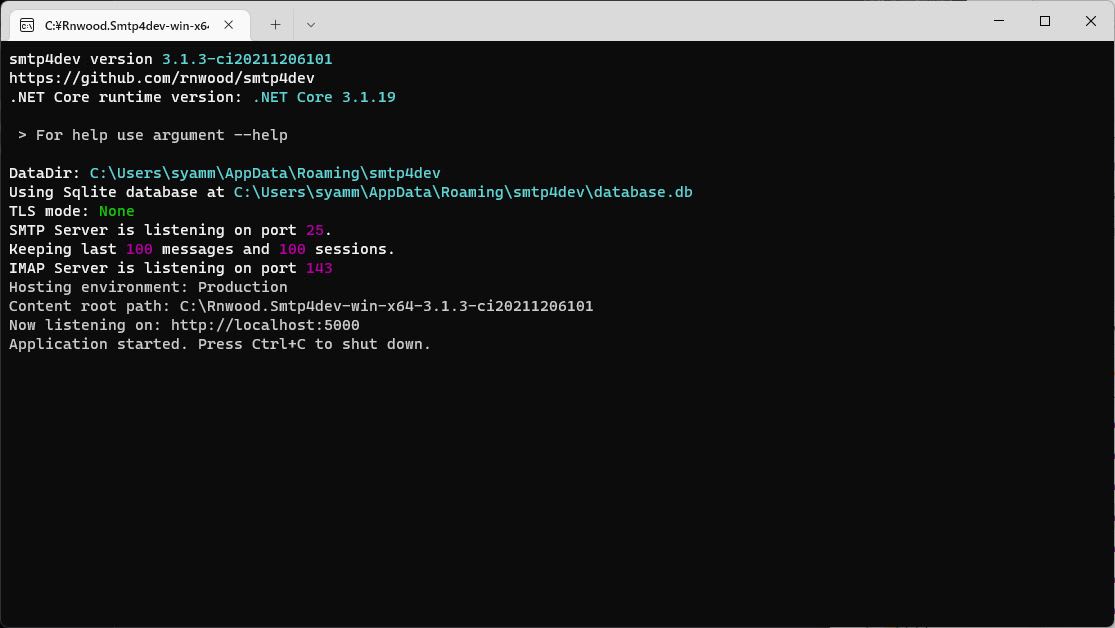The image size is (1115, 628).
Task: Click the database.db file path
Action: (x=463, y=192)
